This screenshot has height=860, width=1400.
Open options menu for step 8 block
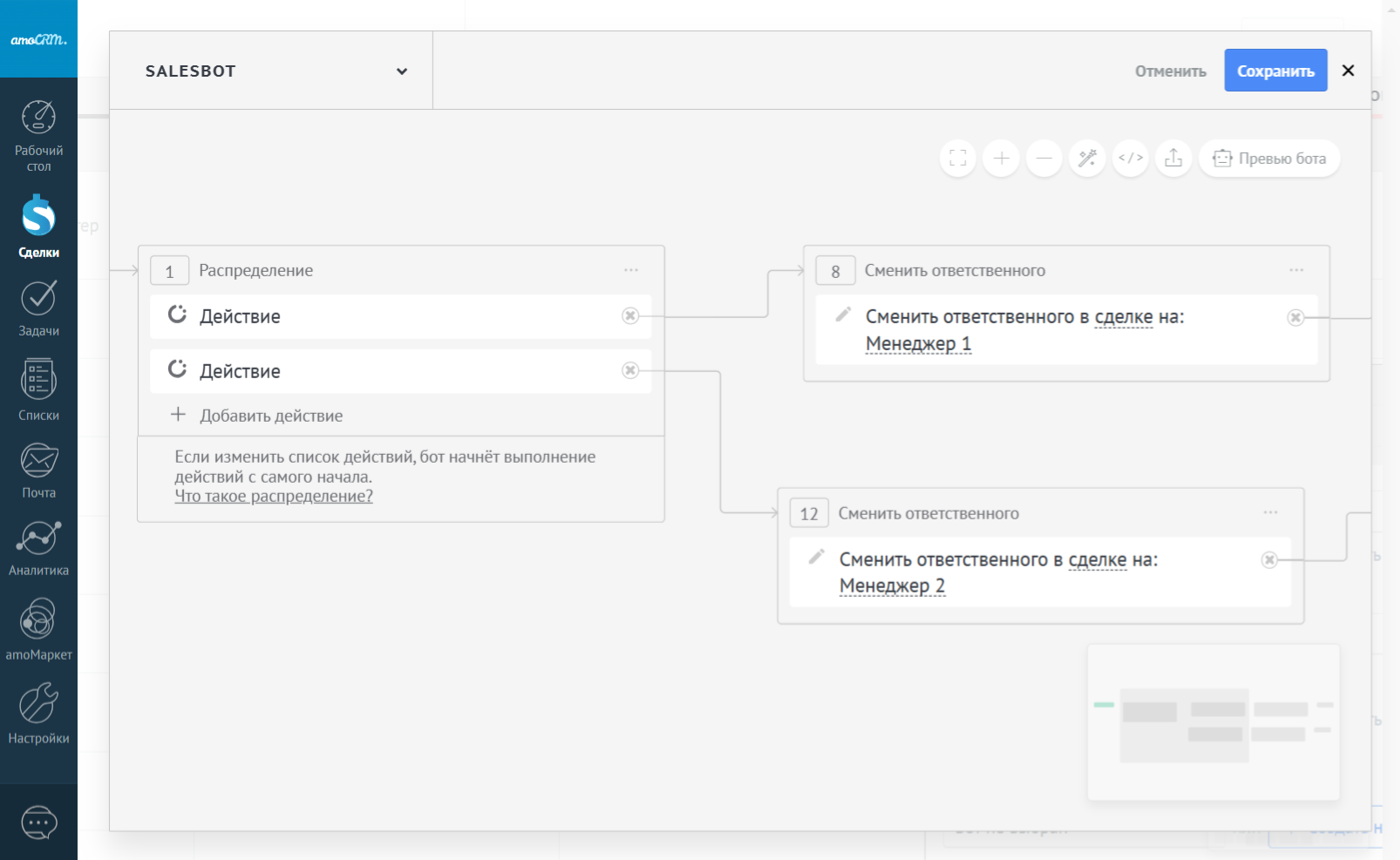coord(1296,270)
